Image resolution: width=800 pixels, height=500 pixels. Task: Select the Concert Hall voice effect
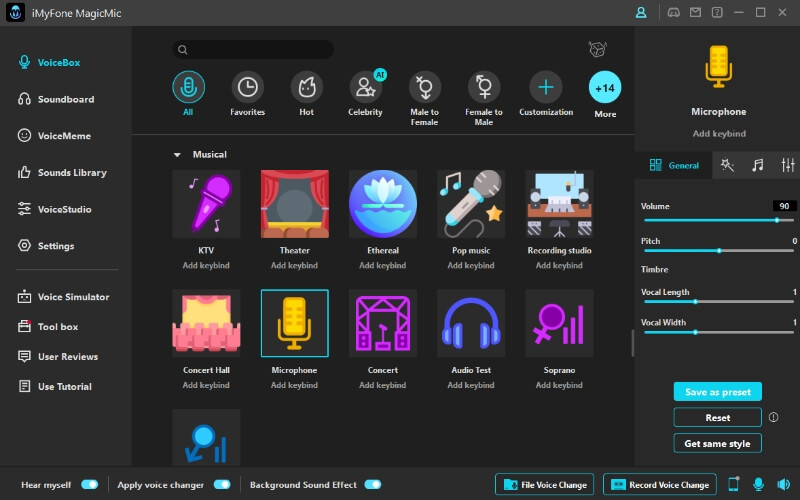[x=206, y=323]
